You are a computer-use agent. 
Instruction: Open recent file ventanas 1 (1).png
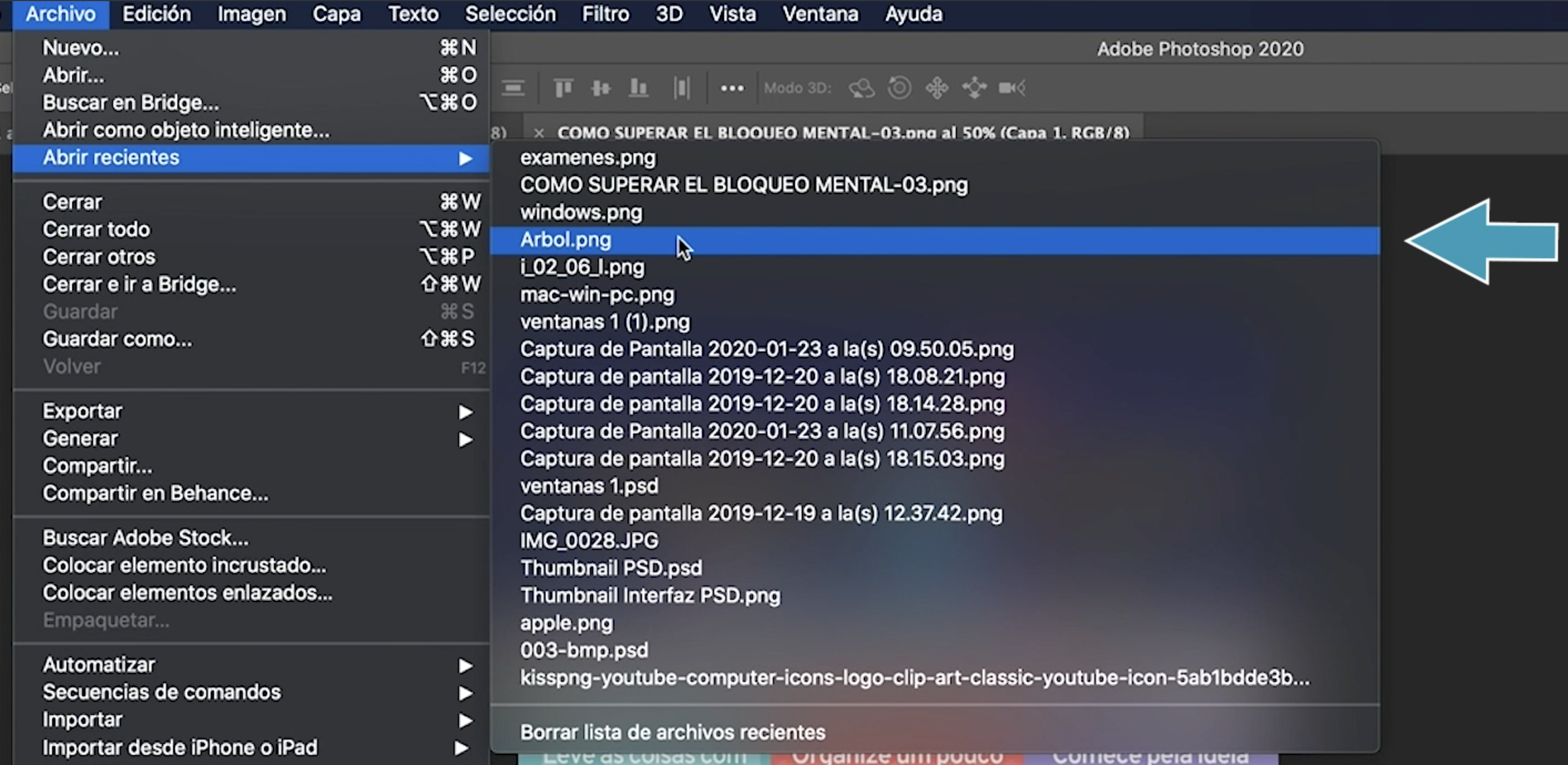(x=934, y=322)
